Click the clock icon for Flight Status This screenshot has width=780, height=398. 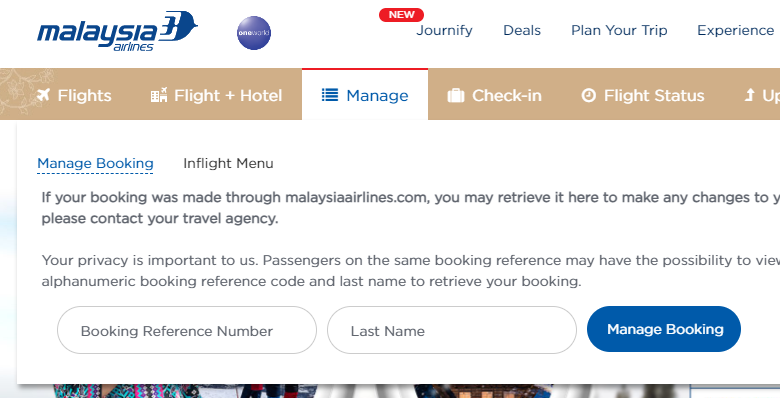click(588, 95)
